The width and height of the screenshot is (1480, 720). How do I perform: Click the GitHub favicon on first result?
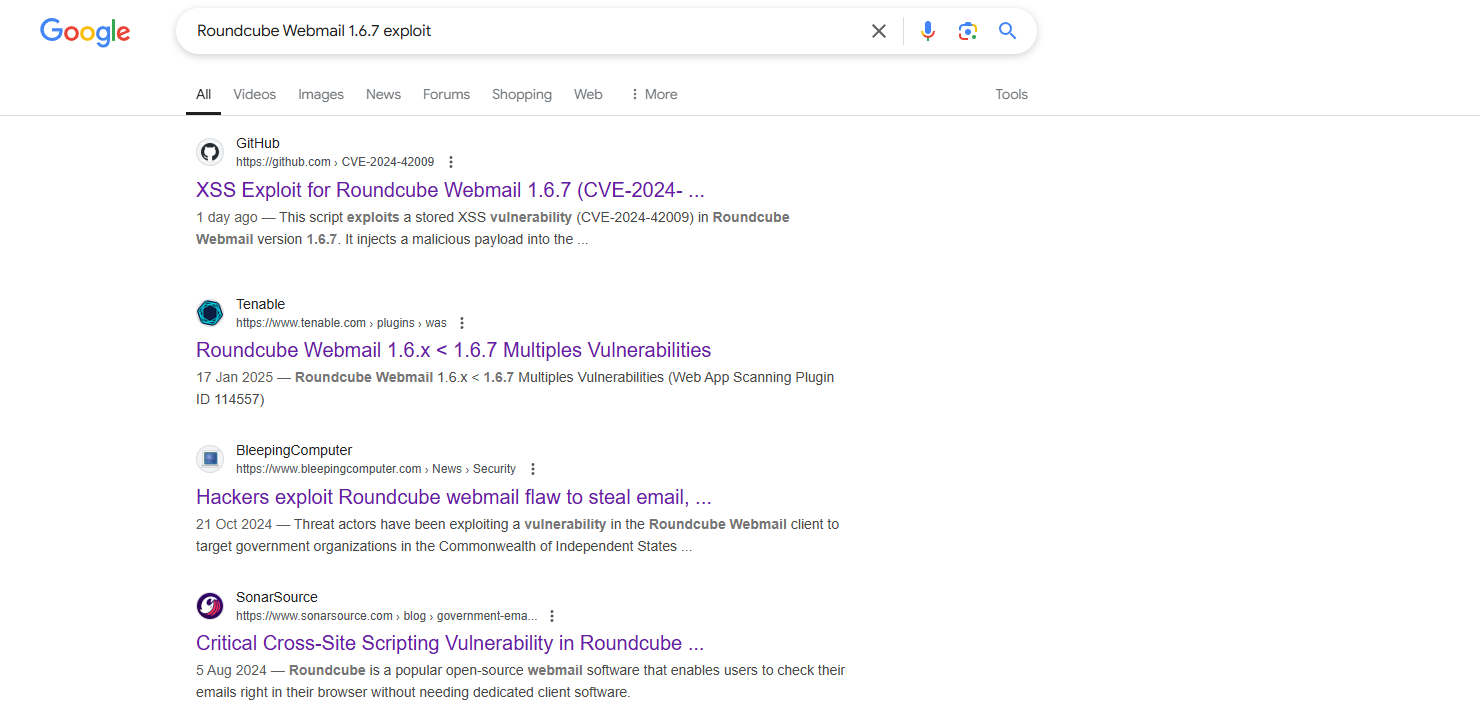coord(210,152)
